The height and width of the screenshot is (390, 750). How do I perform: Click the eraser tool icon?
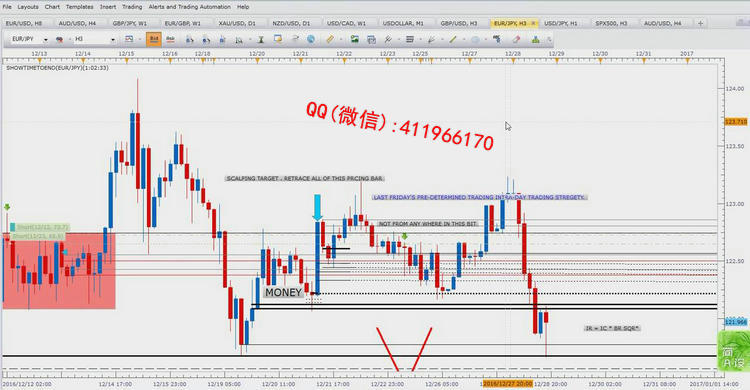click(x=516, y=39)
